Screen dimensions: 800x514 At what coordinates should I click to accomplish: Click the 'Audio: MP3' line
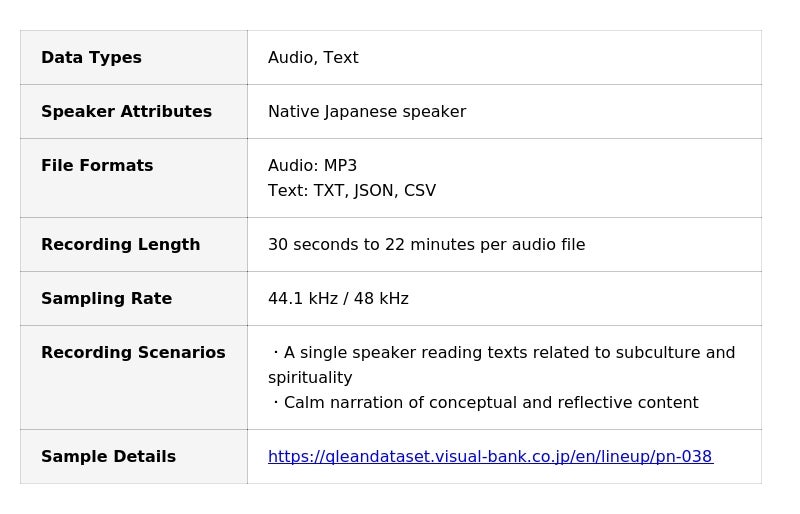coord(312,166)
